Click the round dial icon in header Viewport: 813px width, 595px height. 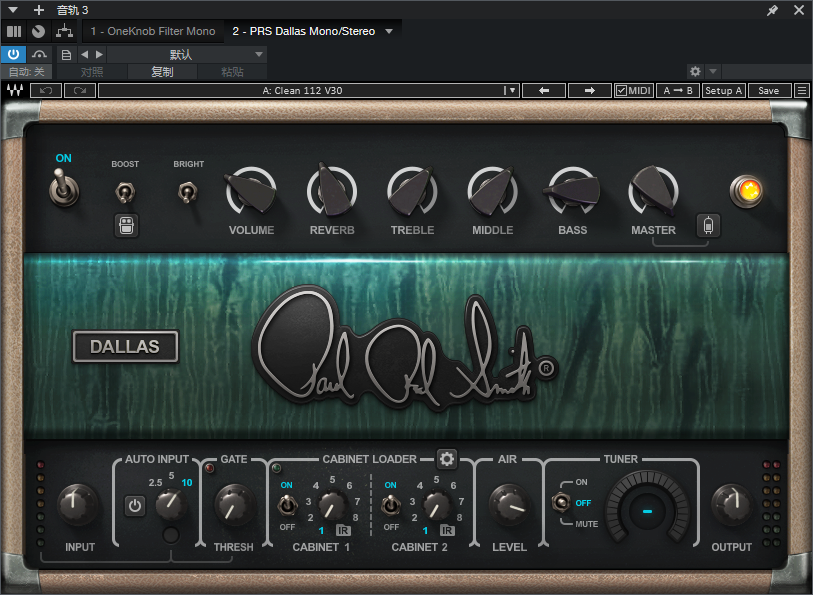pos(38,31)
